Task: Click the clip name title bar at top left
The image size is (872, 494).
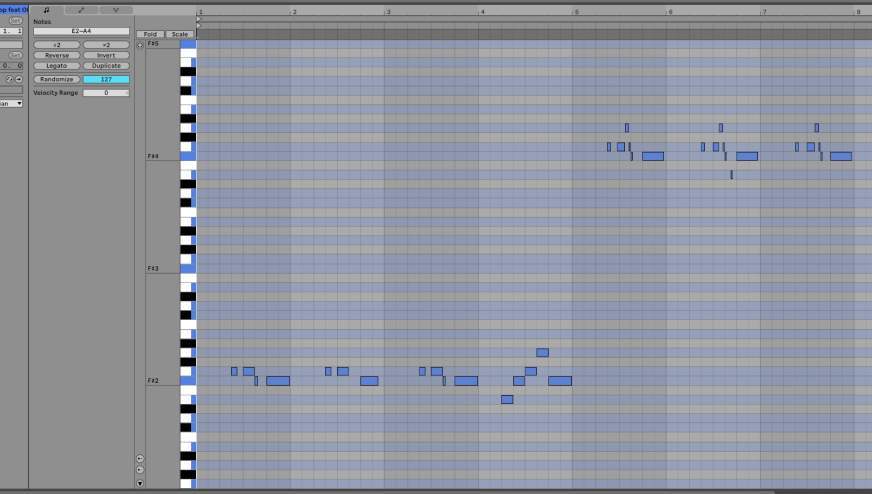Action: [x=14, y=9]
